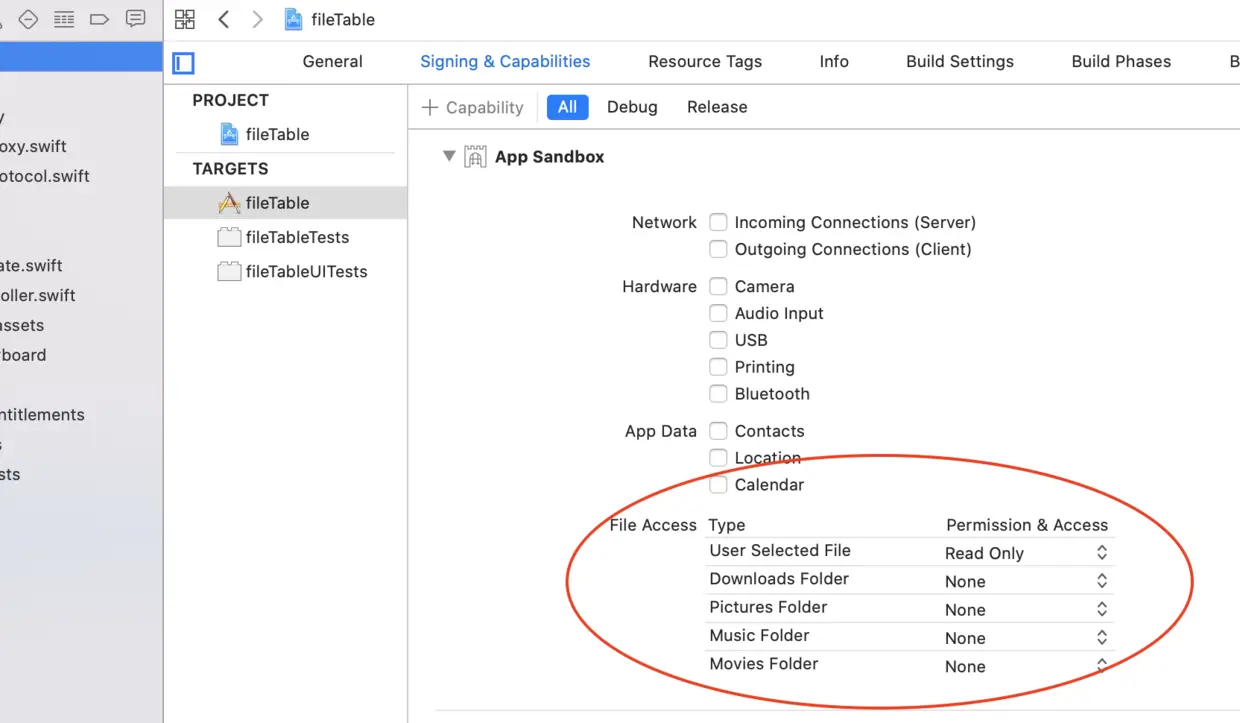Open the report navigator speech-bubble icon
Screen dimensions: 1240x723
click(135, 19)
